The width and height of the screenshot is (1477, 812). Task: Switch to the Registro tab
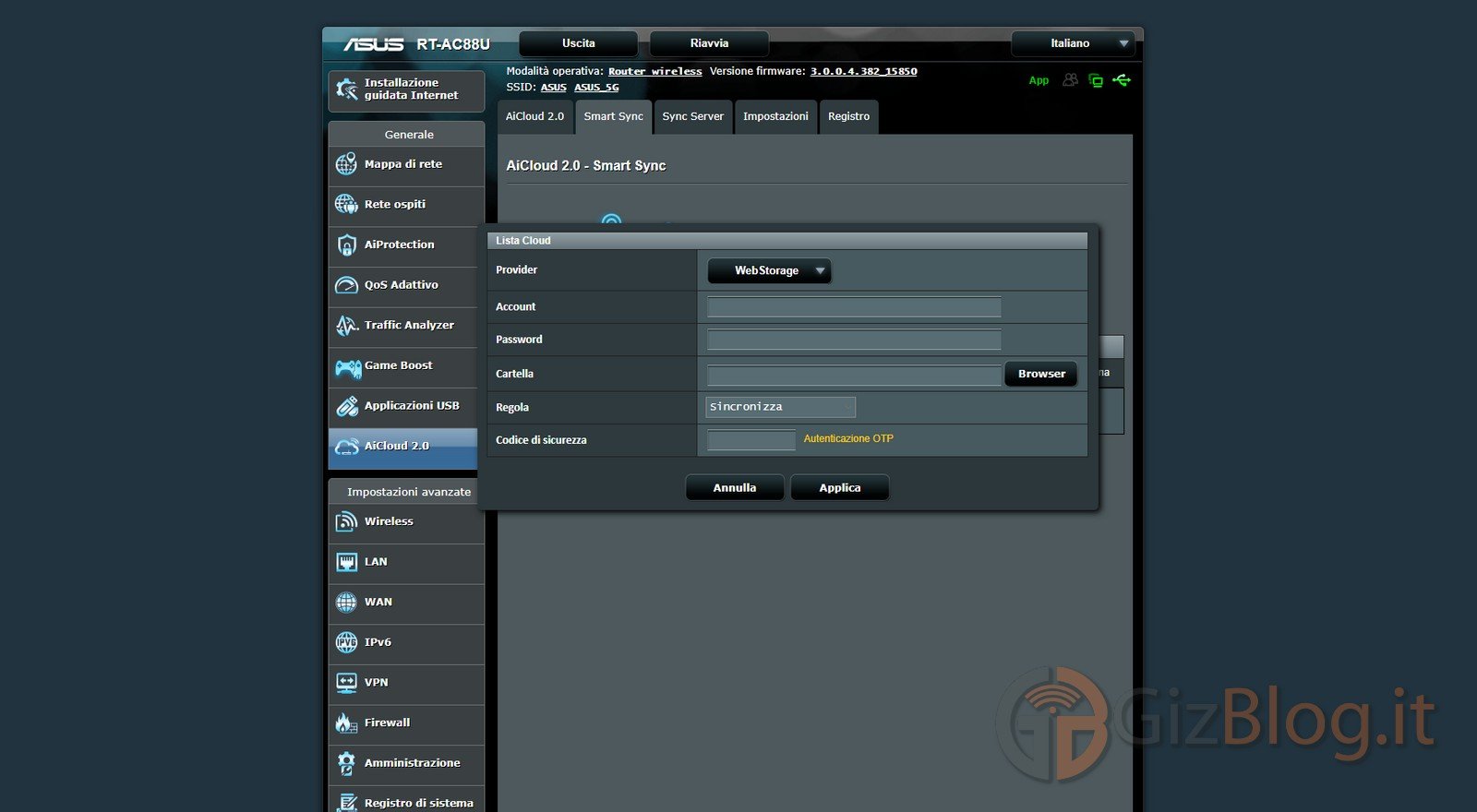[848, 117]
